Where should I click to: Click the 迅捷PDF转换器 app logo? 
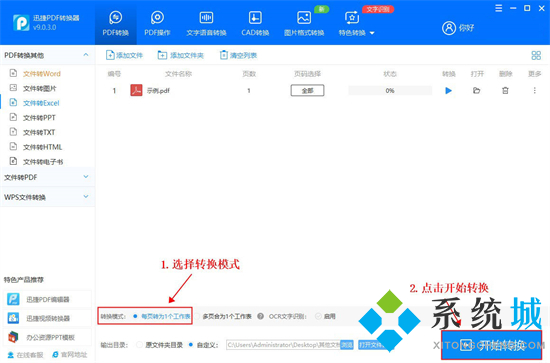(x=21, y=23)
